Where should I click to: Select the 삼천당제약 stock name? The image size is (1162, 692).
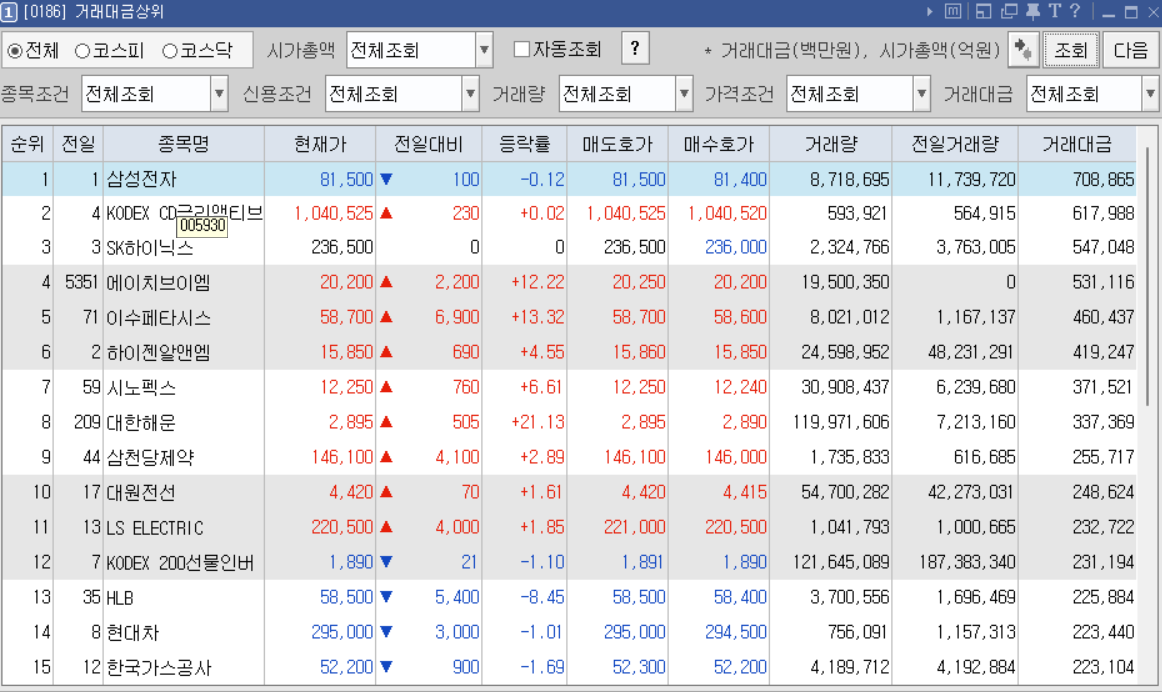click(x=150, y=457)
